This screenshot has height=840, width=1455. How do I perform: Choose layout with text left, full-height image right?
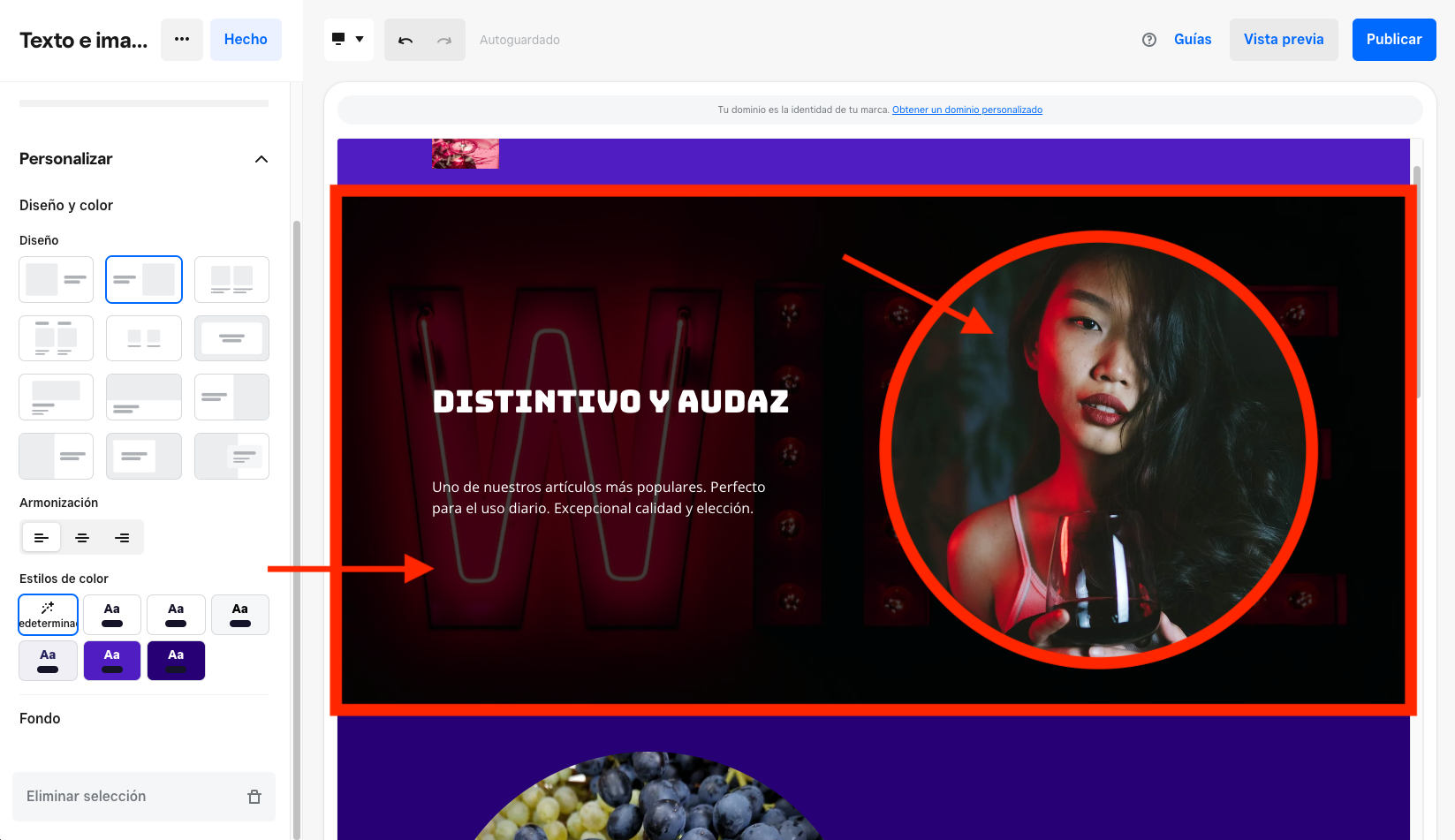231,397
